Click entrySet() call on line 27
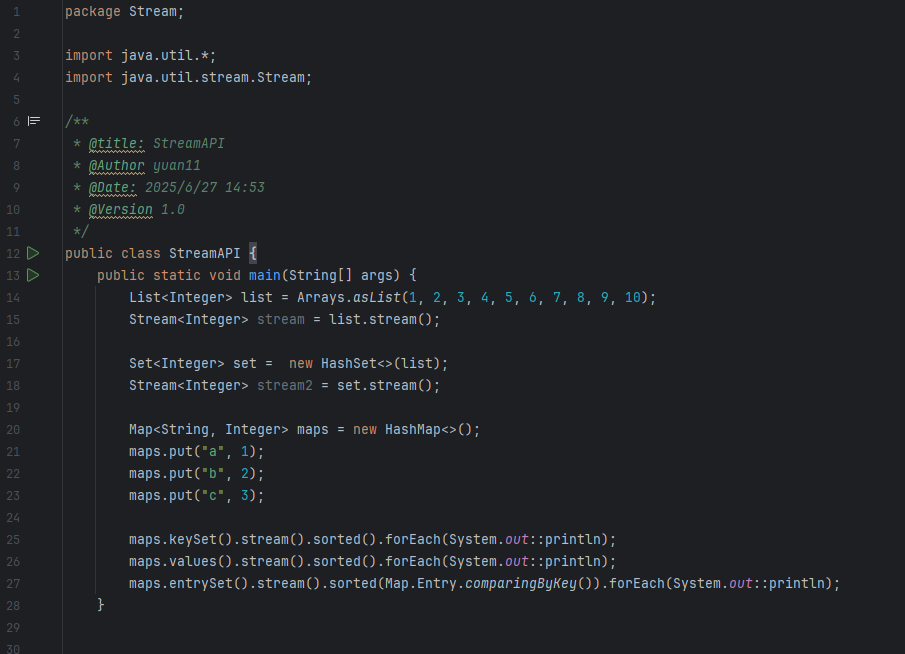 (x=208, y=584)
